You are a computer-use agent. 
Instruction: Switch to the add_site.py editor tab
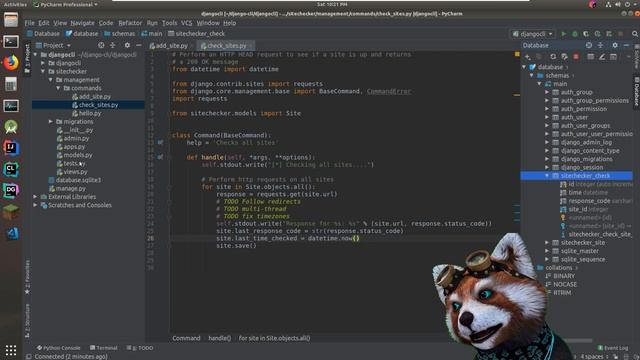[x=171, y=46]
